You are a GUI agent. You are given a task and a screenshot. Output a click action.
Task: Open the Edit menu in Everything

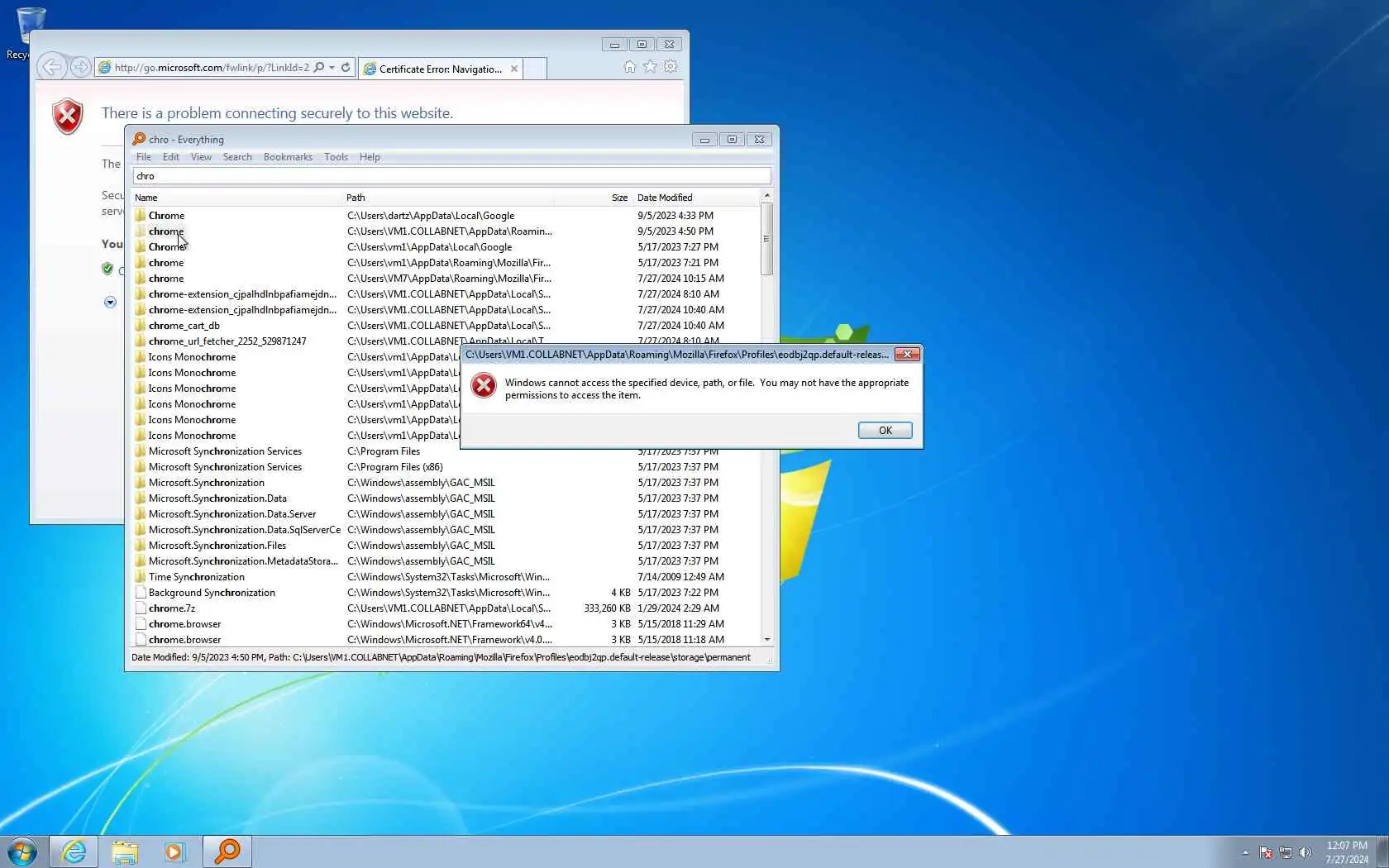pyautogui.click(x=171, y=157)
